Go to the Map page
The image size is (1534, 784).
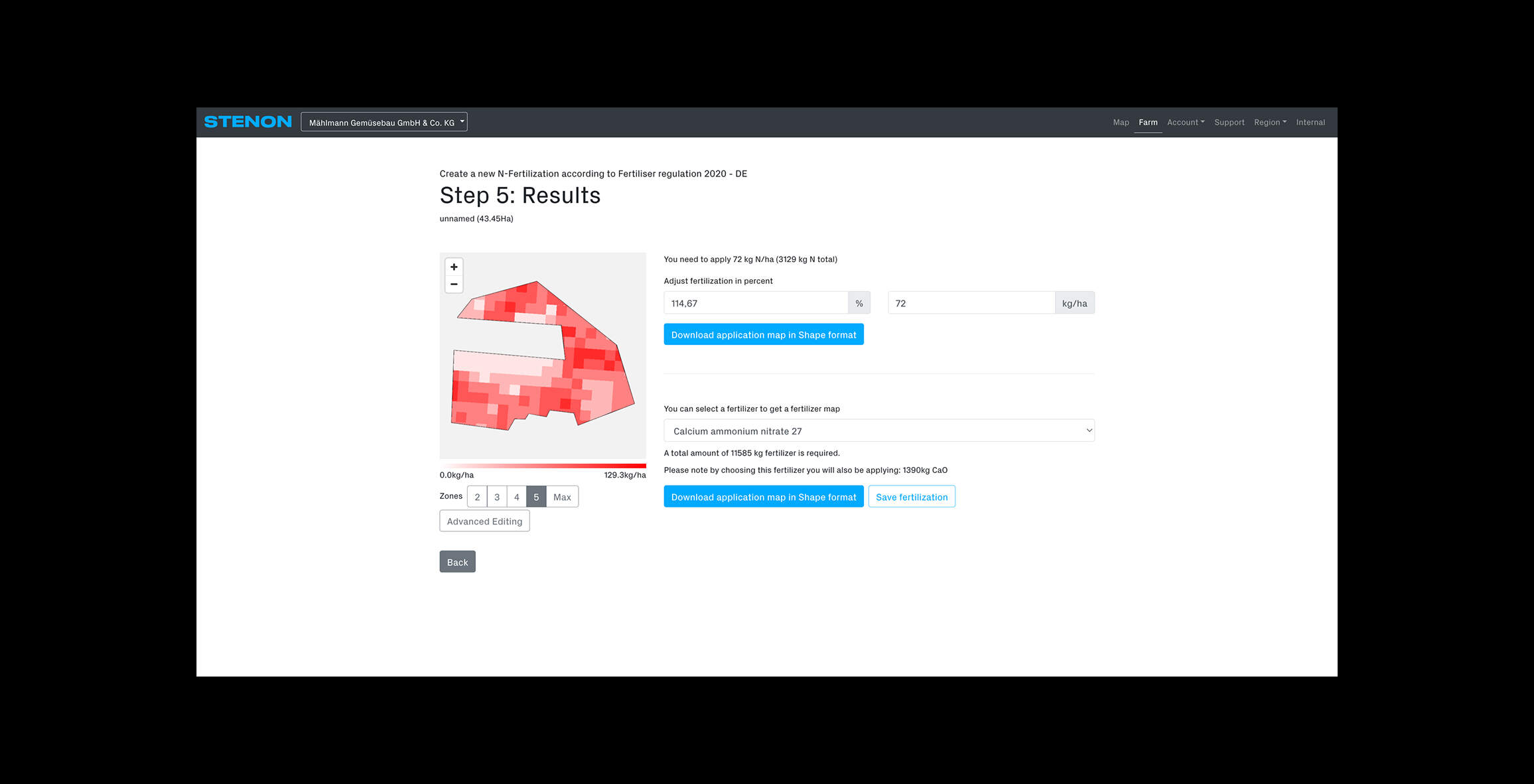tap(1121, 122)
